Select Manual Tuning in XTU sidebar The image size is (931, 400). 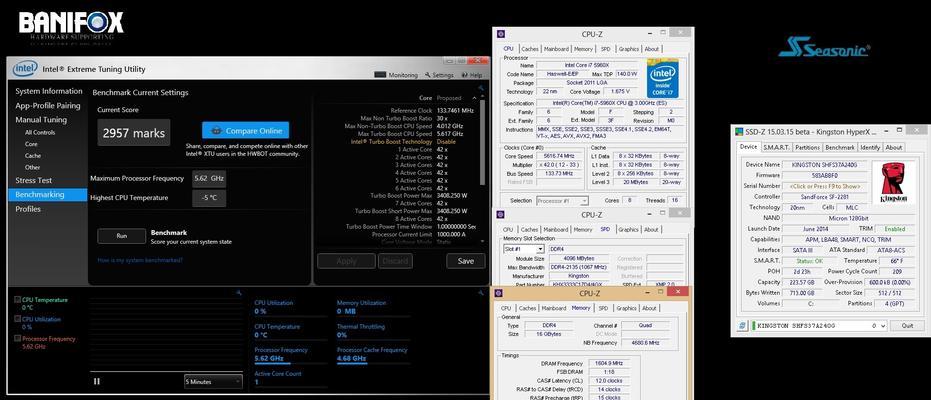click(x=41, y=120)
